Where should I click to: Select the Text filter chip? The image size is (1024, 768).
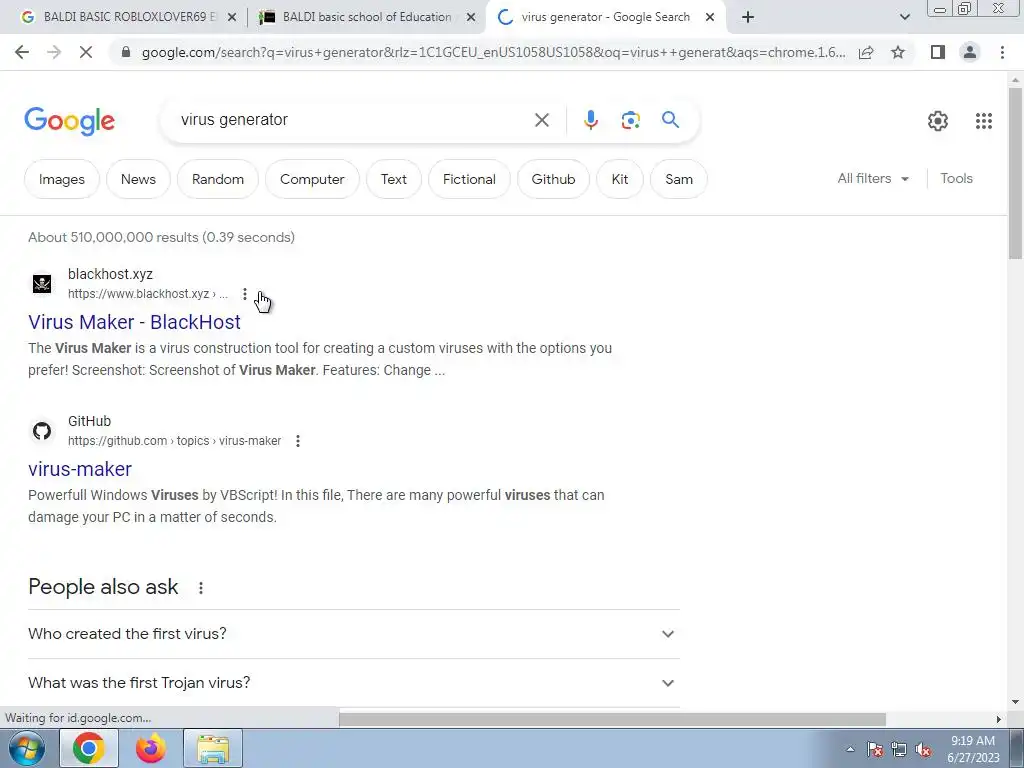(x=394, y=180)
